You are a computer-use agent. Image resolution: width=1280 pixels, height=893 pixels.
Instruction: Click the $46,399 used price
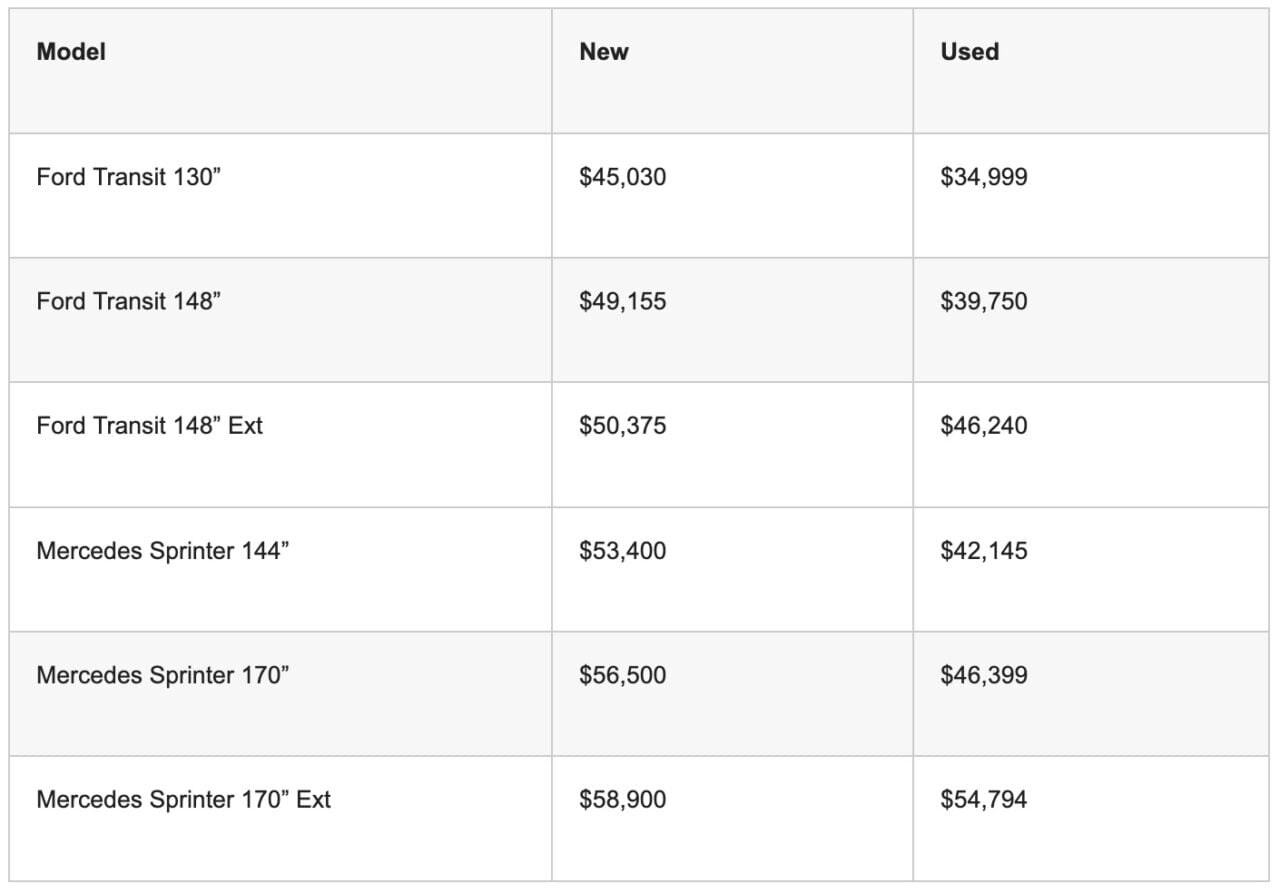pyautogui.click(x=983, y=675)
